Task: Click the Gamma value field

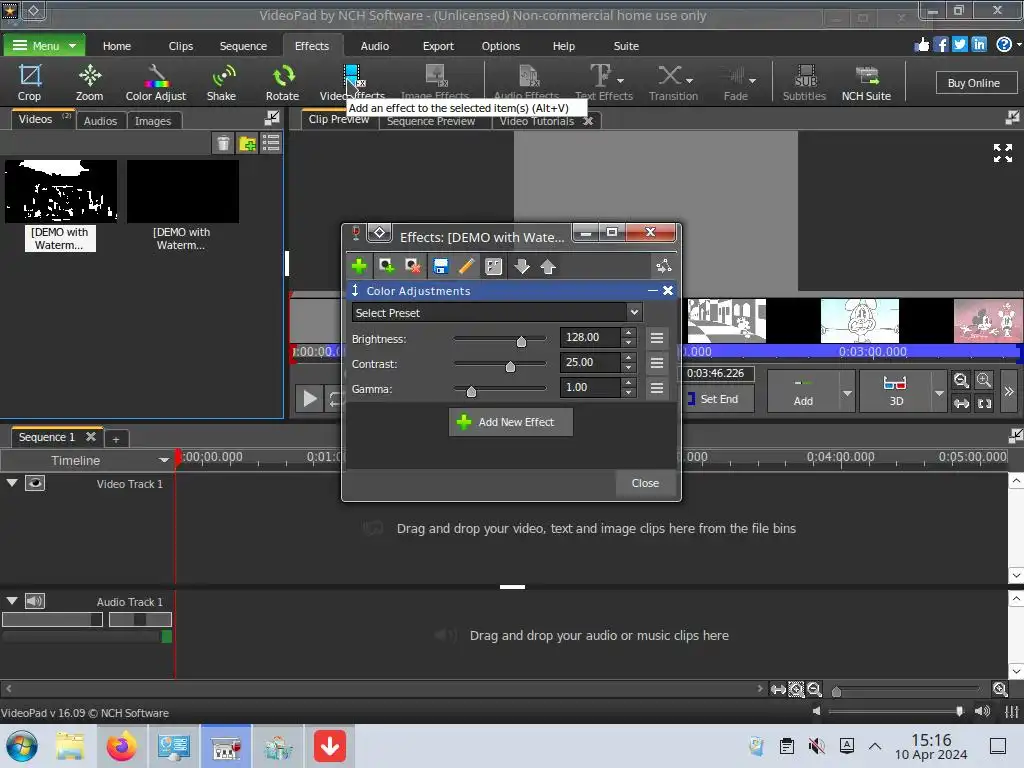Action: pyautogui.click(x=590, y=387)
